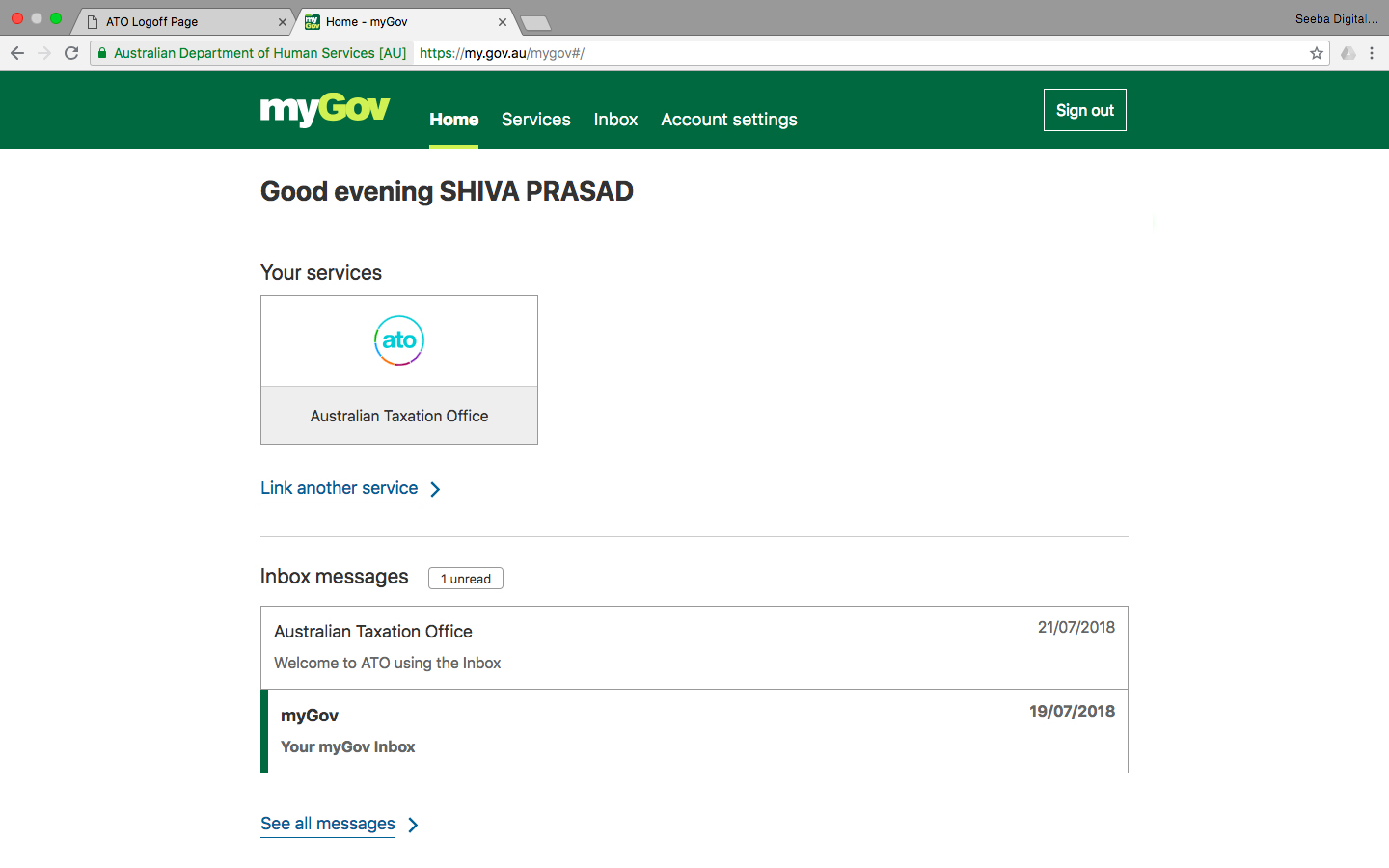This screenshot has height=868, width=1389.
Task: Open the Welcome to ATO using the Inbox message
Action: [x=694, y=647]
